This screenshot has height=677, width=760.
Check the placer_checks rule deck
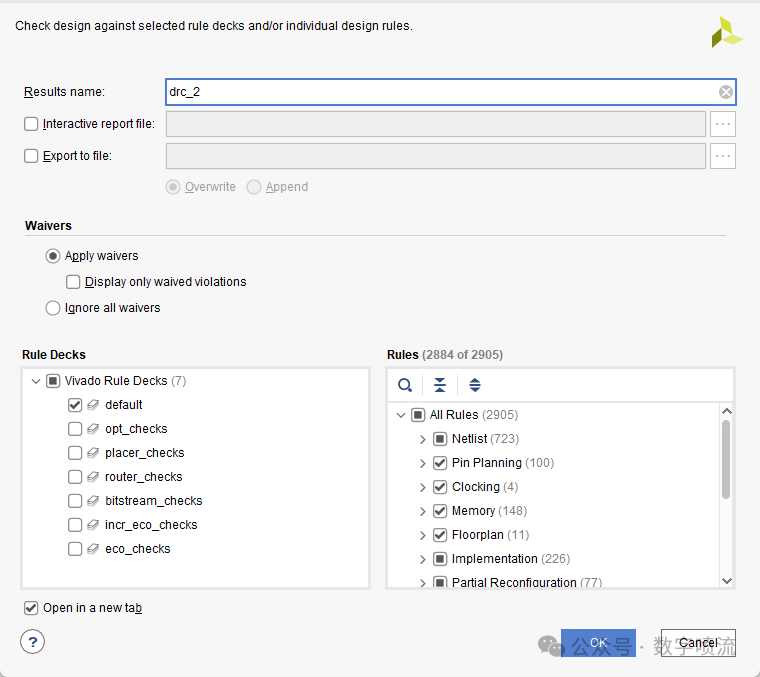point(75,453)
